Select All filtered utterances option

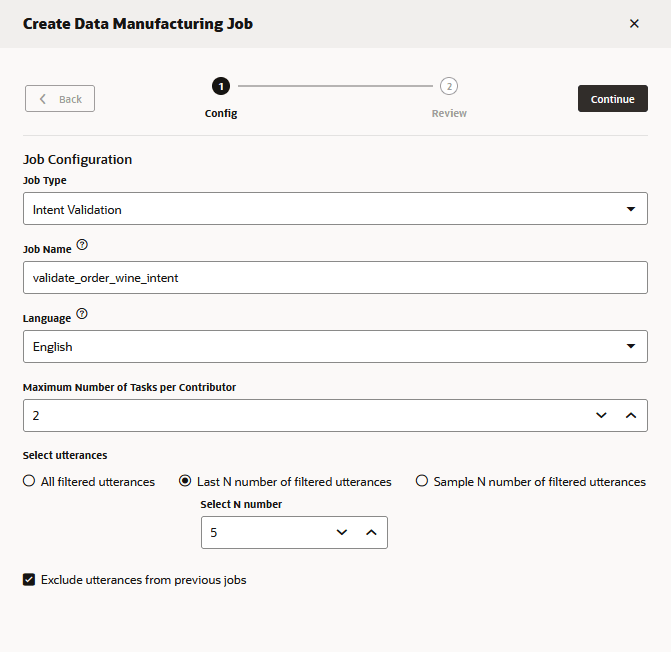[x=29, y=481]
